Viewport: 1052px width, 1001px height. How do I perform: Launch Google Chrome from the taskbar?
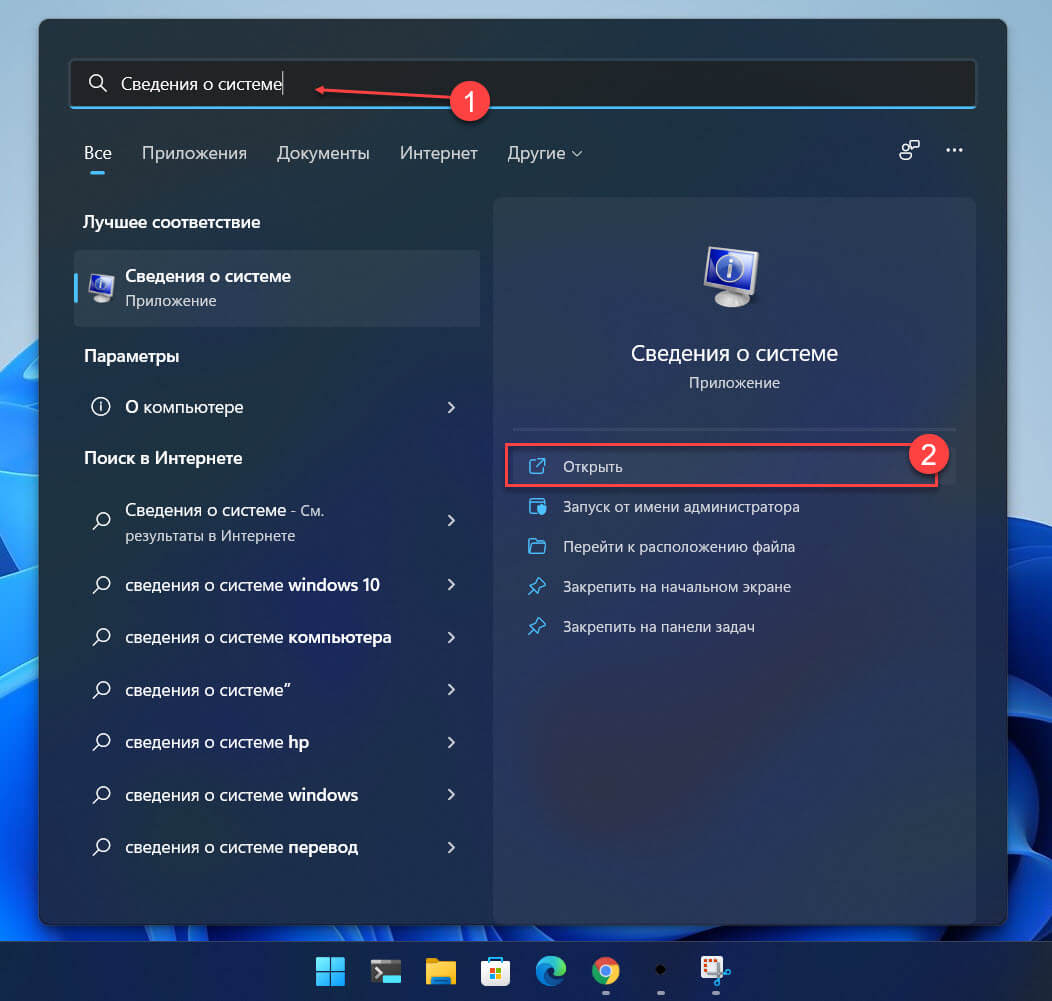point(606,971)
